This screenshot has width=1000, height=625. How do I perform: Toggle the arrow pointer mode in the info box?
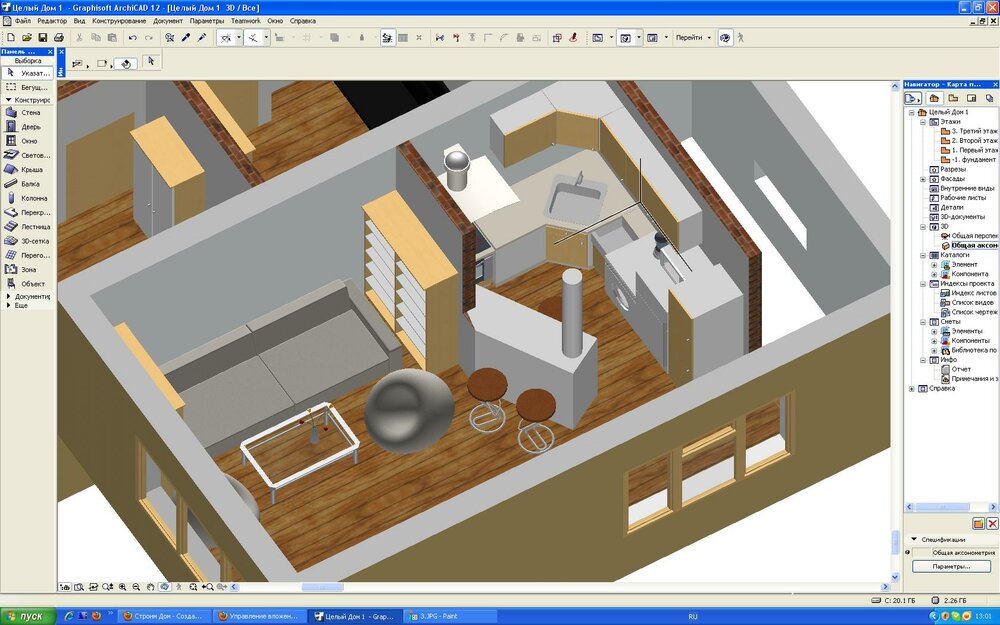(x=150, y=61)
